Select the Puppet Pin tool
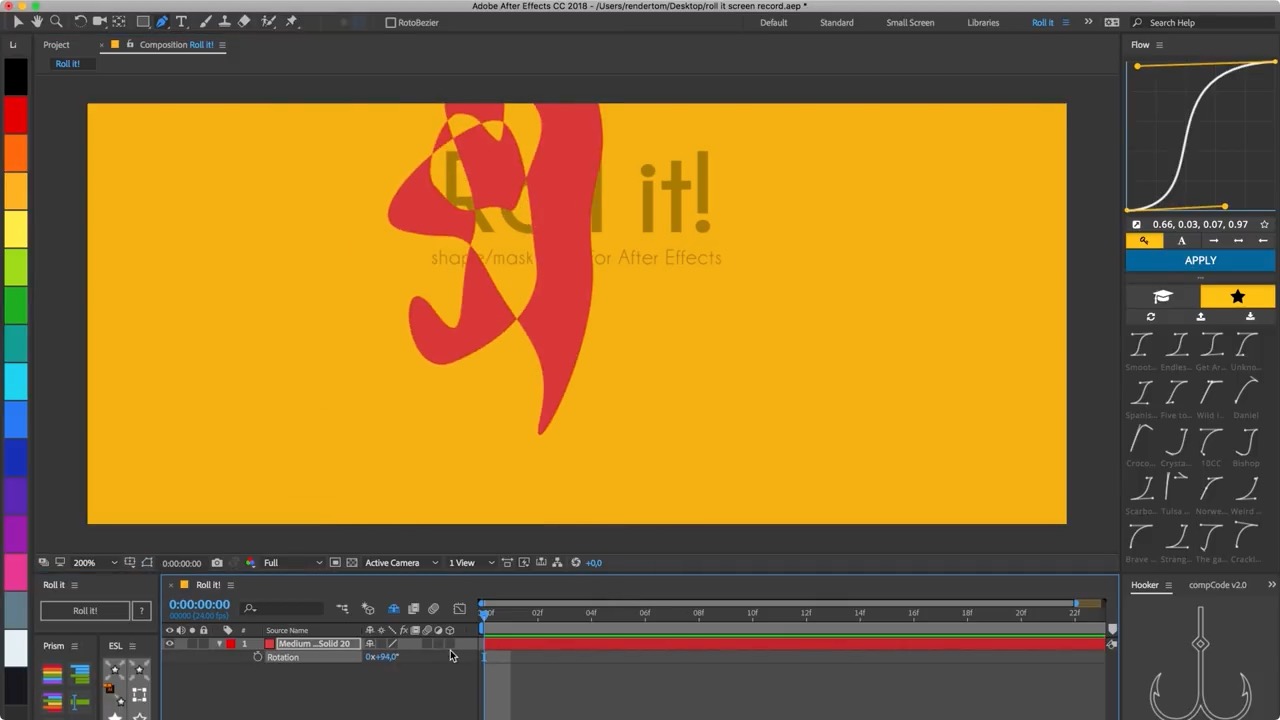The width and height of the screenshot is (1280, 720). pyautogui.click(x=291, y=22)
